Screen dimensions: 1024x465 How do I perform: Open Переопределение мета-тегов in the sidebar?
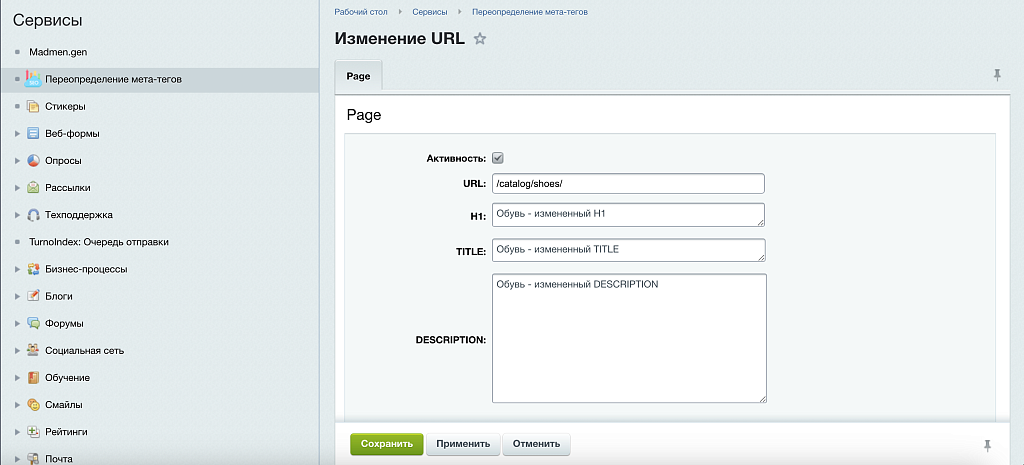pyautogui.click(x=113, y=79)
